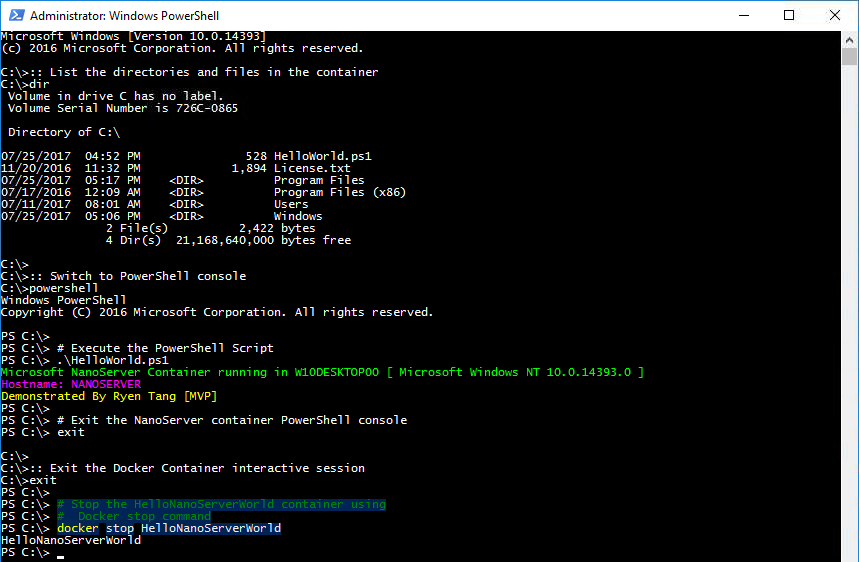Click the vertical scrollbar thumb

tap(849, 56)
